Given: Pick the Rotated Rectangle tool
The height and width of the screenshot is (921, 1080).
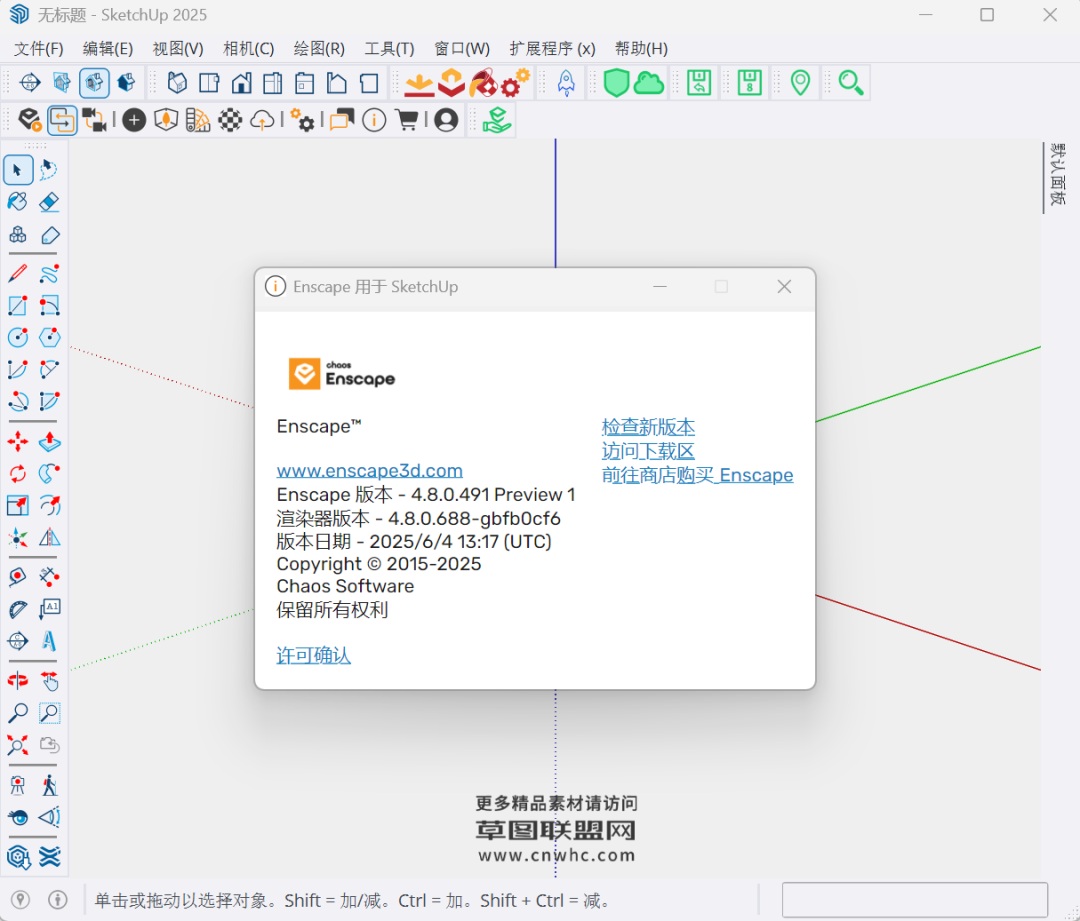Looking at the screenshot, I should pyautogui.click(x=49, y=305).
